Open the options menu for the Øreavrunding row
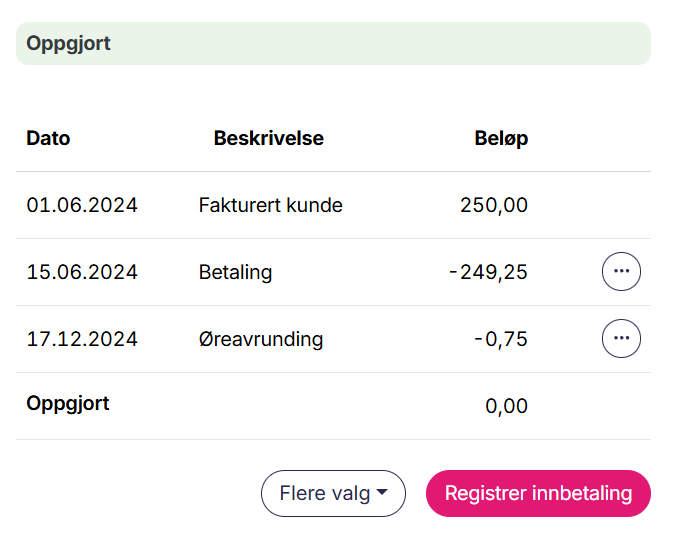This screenshot has width=678, height=533. point(621,339)
